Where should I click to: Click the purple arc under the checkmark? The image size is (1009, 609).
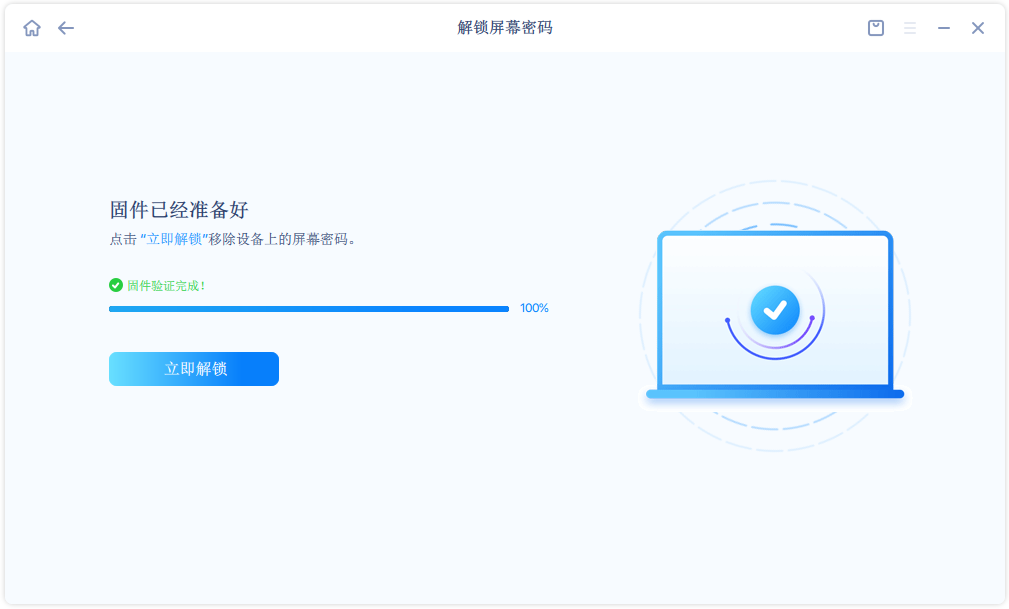tap(770, 350)
